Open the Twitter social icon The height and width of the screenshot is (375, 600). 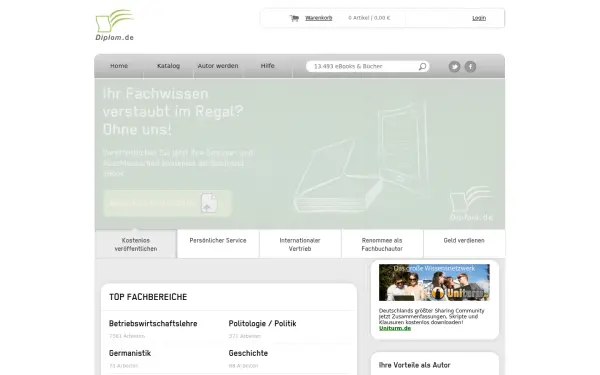(454, 67)
